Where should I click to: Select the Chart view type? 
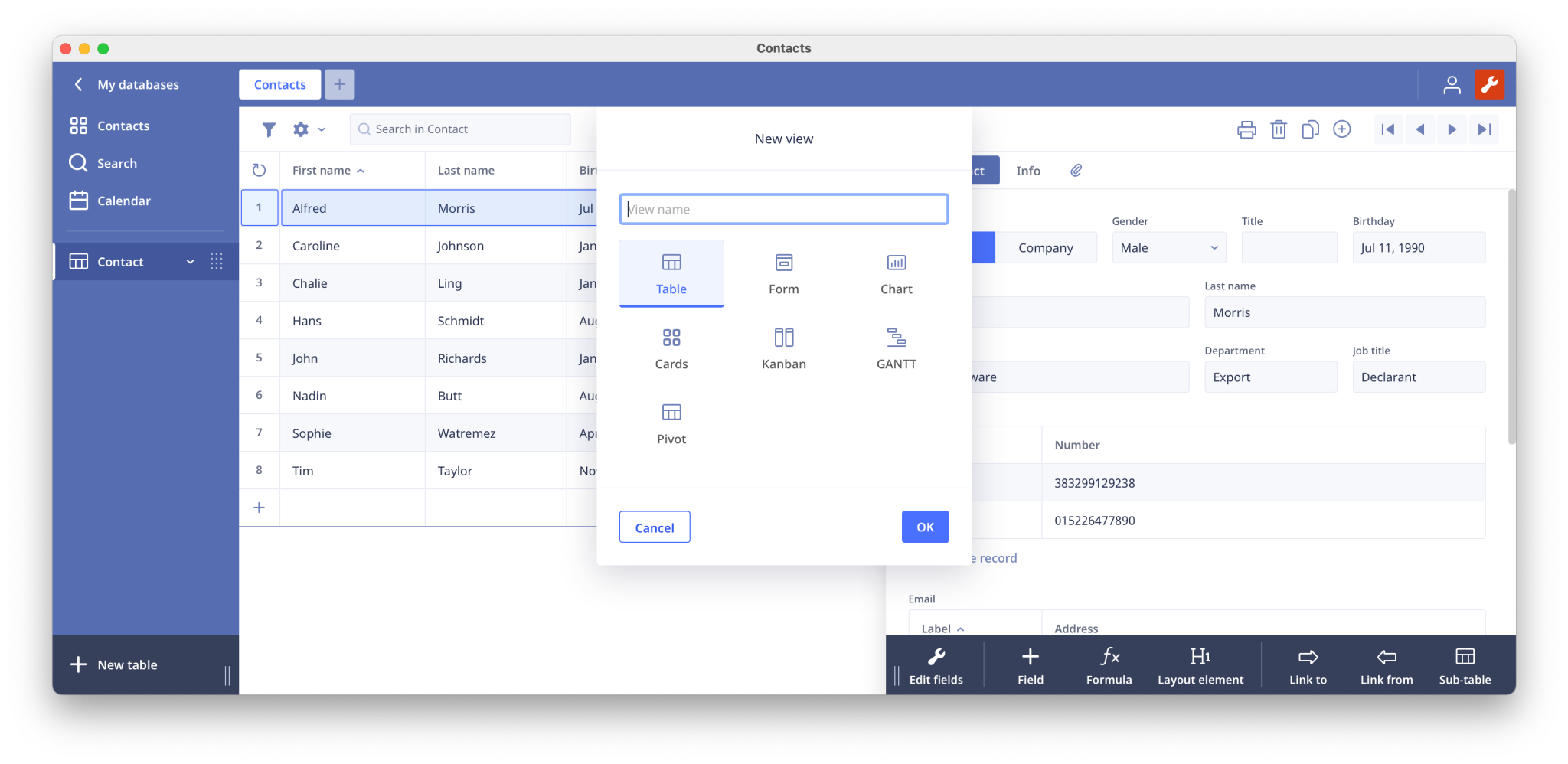(896, 273)
